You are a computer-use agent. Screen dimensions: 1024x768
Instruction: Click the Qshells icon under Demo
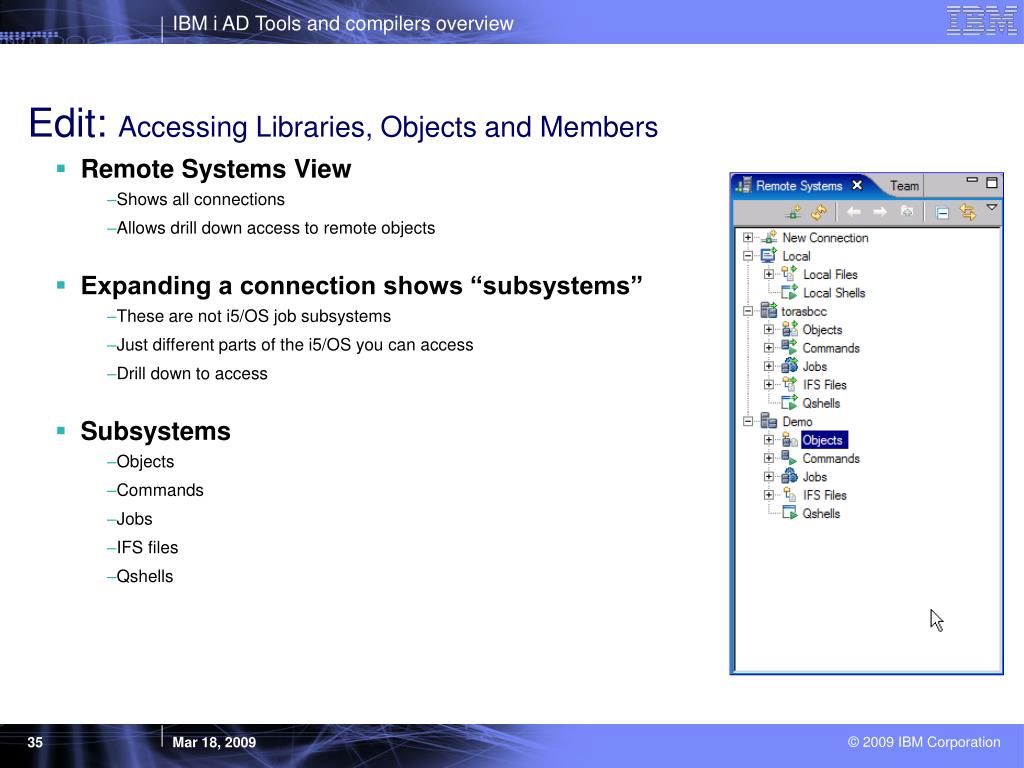tap(790, 513)
